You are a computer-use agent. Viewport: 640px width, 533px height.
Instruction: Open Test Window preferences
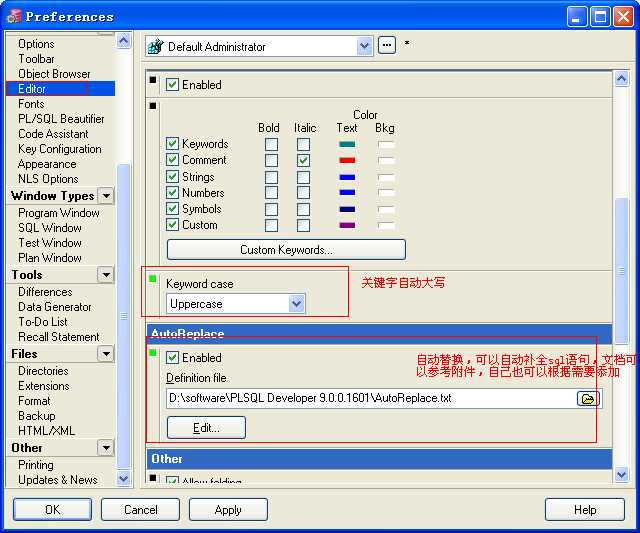tap(50, 243)
